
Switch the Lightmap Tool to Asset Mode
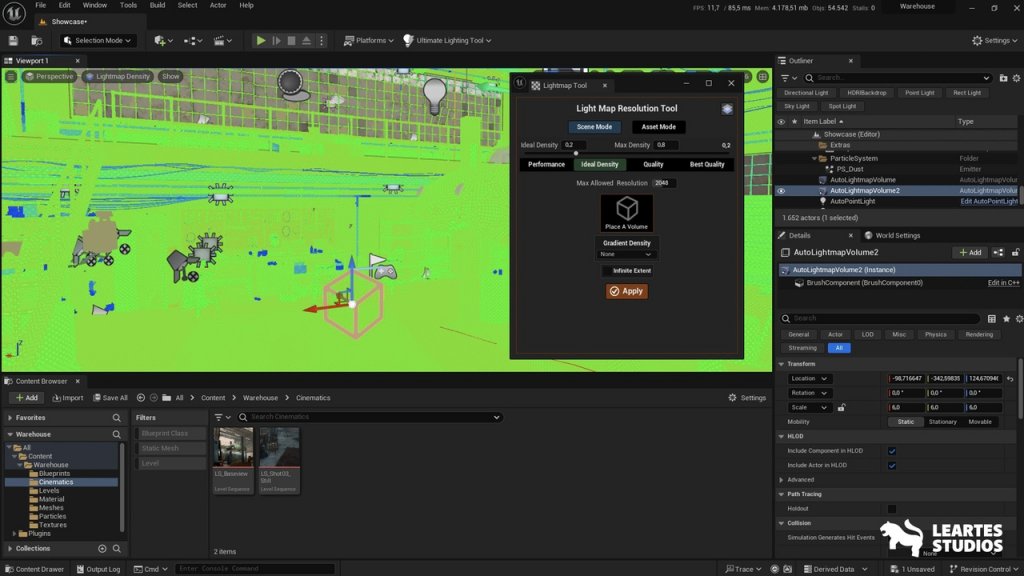tap(658, 127)
